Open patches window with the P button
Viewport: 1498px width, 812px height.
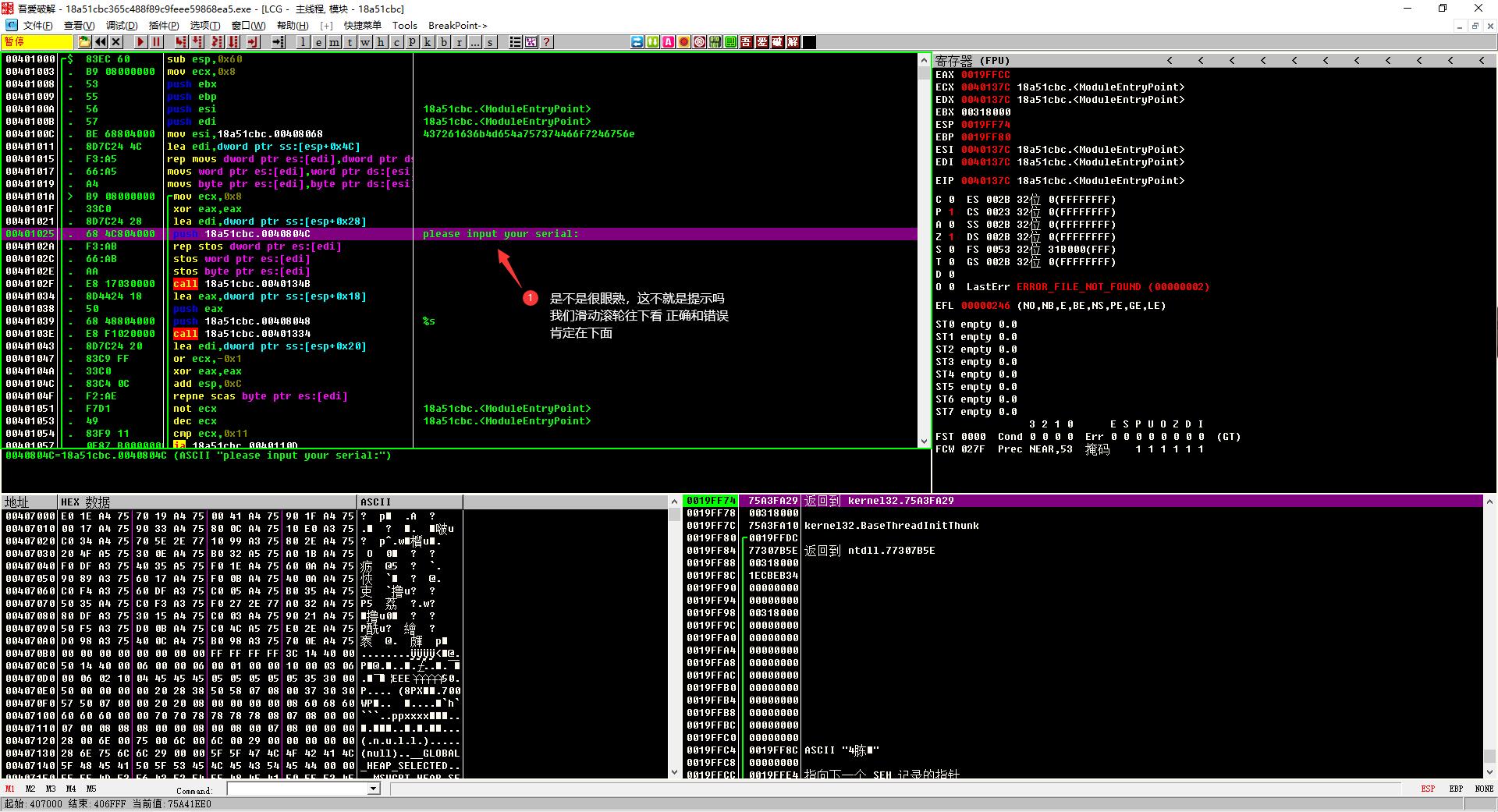coord(413,42)
